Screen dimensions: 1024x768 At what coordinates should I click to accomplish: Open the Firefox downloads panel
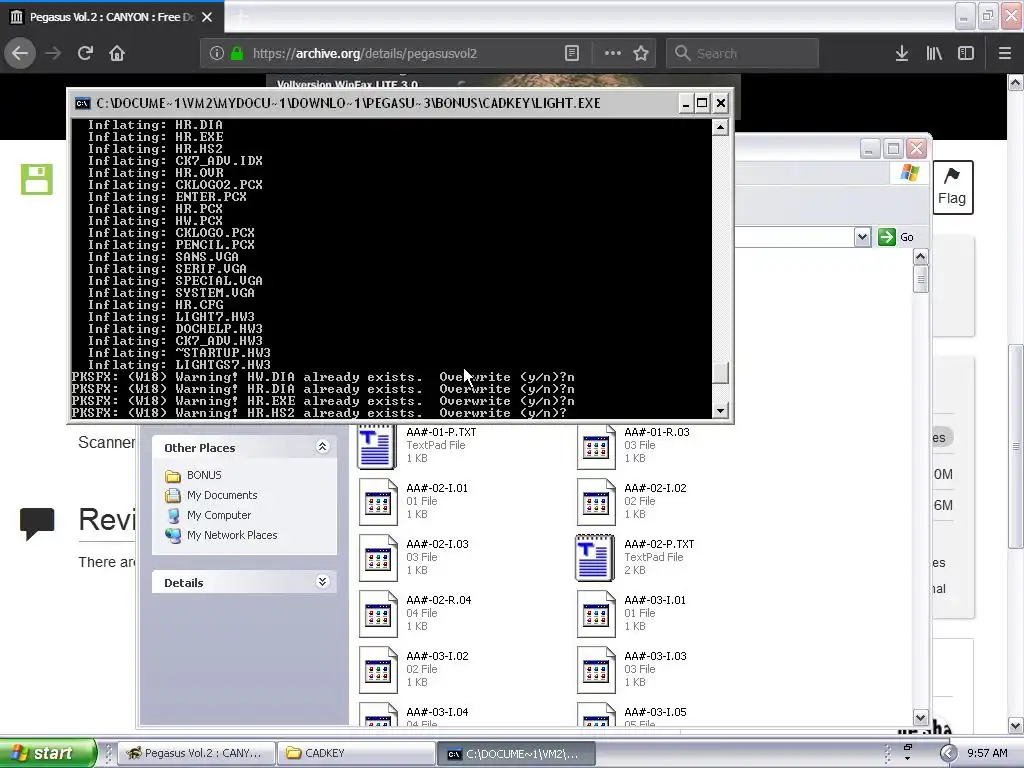[x=902, y=53]
